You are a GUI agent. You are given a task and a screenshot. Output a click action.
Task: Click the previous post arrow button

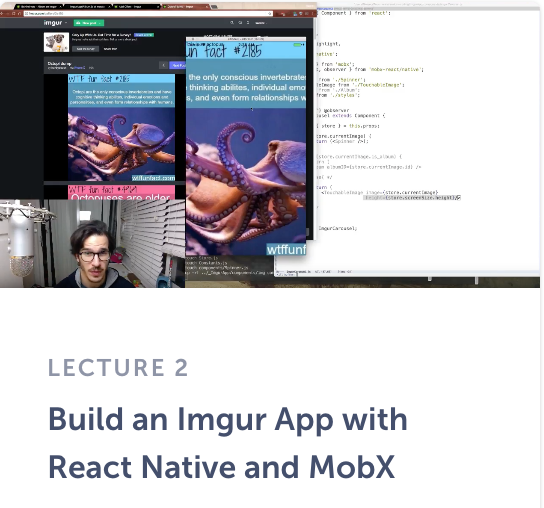click(x=163, y=65)
